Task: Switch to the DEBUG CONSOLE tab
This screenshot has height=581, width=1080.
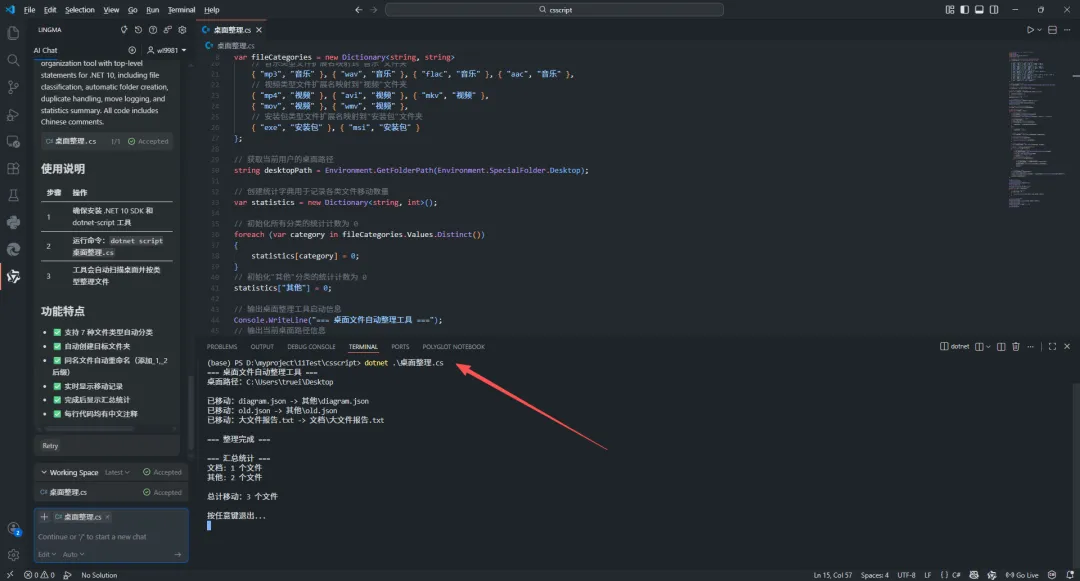Action: (311, 347)
